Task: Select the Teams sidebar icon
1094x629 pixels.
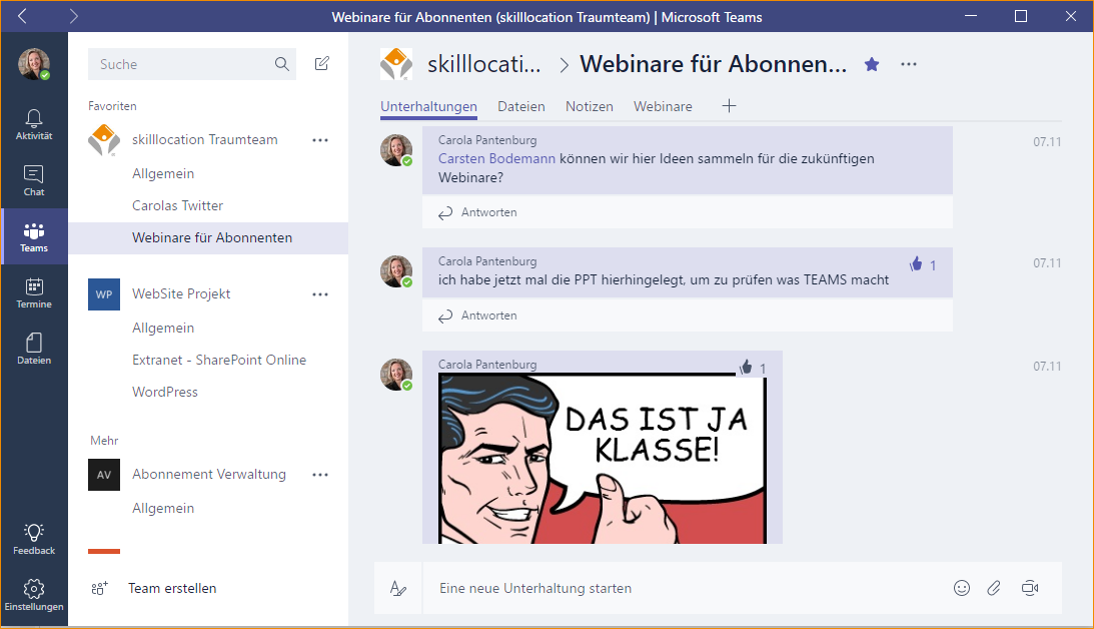Action: pyautogui.click(x=33, y=237)
